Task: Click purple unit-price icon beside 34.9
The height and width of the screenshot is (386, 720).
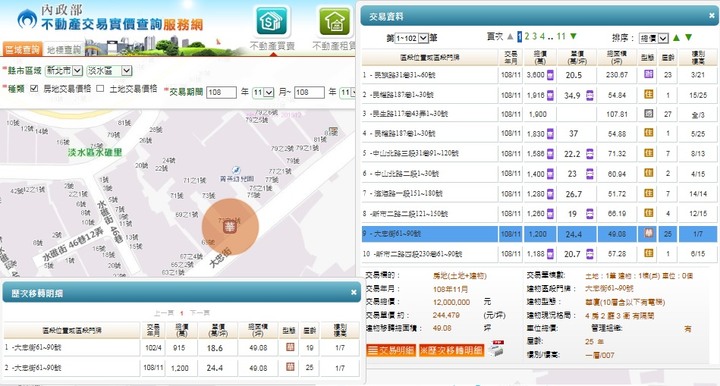Action: click(590, 95)
